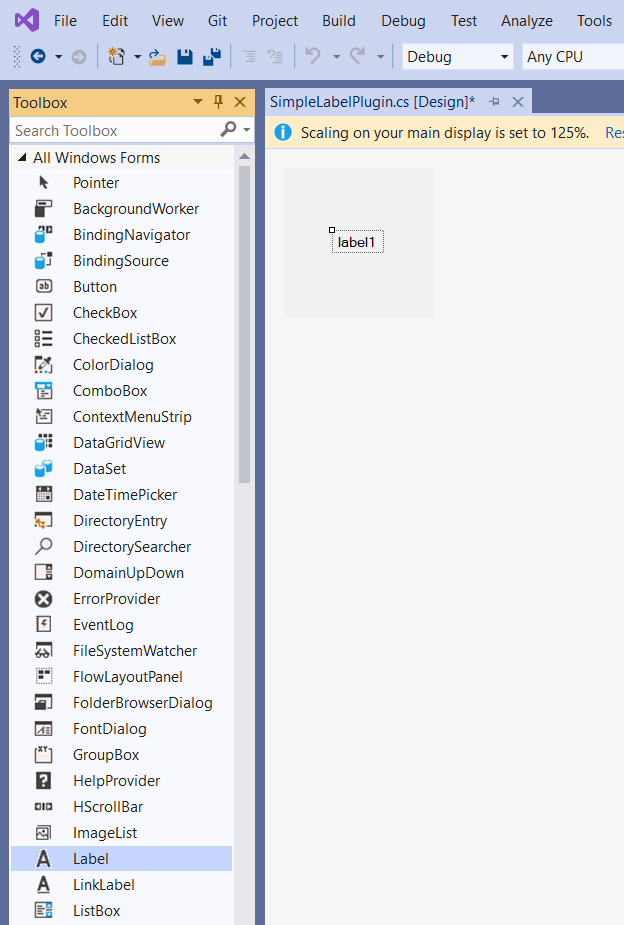Click the Save icon in toolbar
This screenshot has width=624, height=925.
pyautogui.click(x=185, y=57)
